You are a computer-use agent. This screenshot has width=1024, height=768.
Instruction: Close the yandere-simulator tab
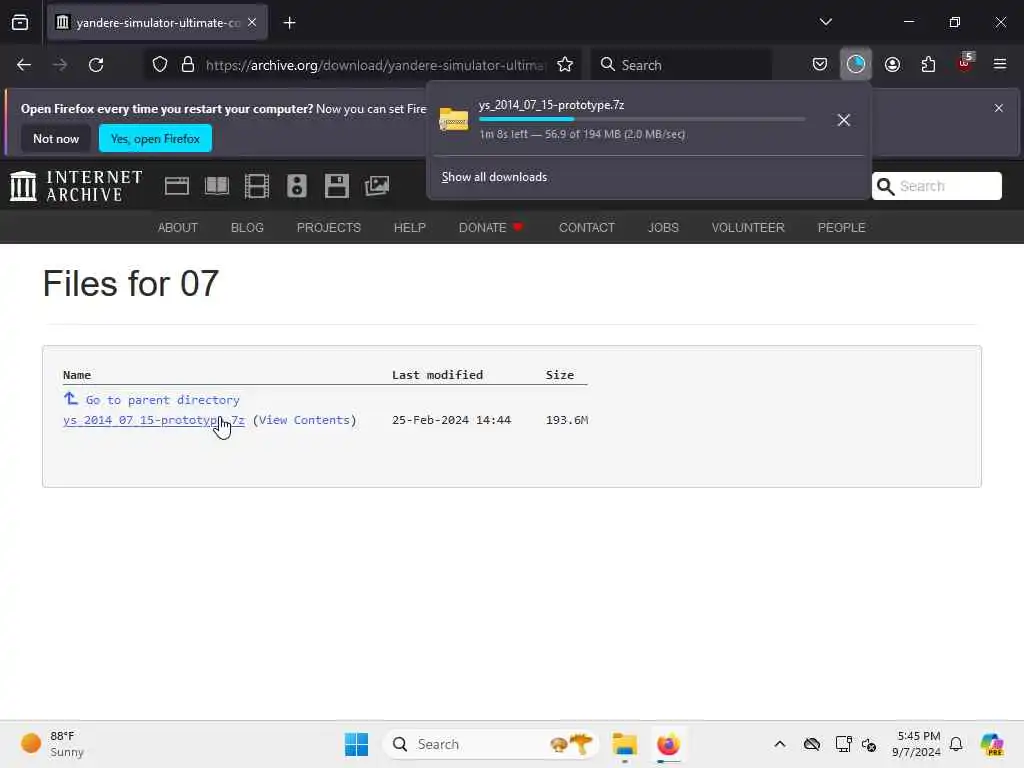(x=252, y=22)
